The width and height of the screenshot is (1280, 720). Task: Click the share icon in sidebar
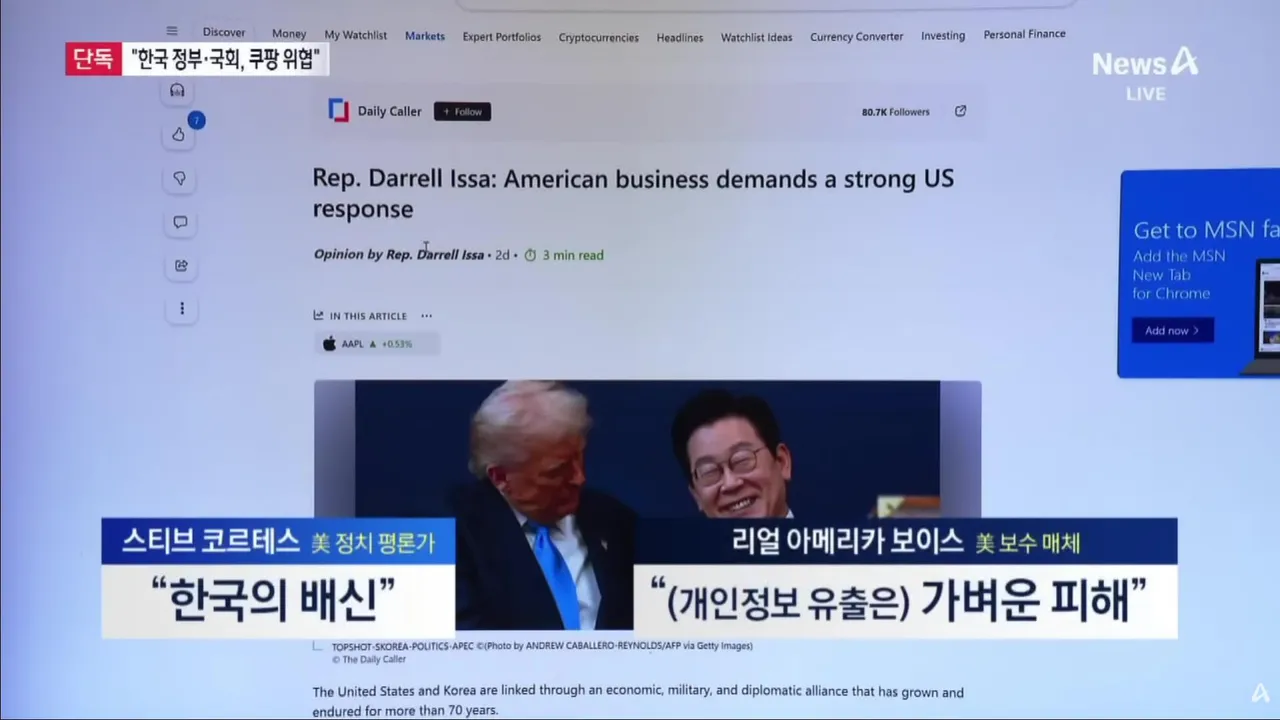click(181, 265)
